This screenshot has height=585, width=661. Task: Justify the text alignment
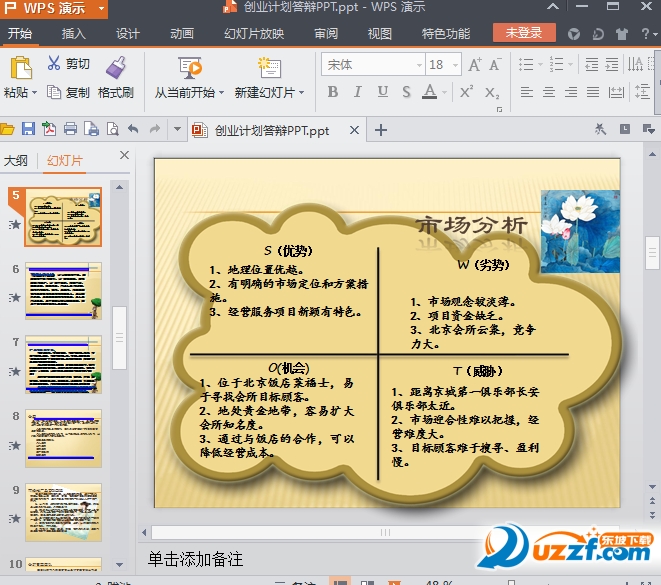pyautogui.click(x=593, y=92)
